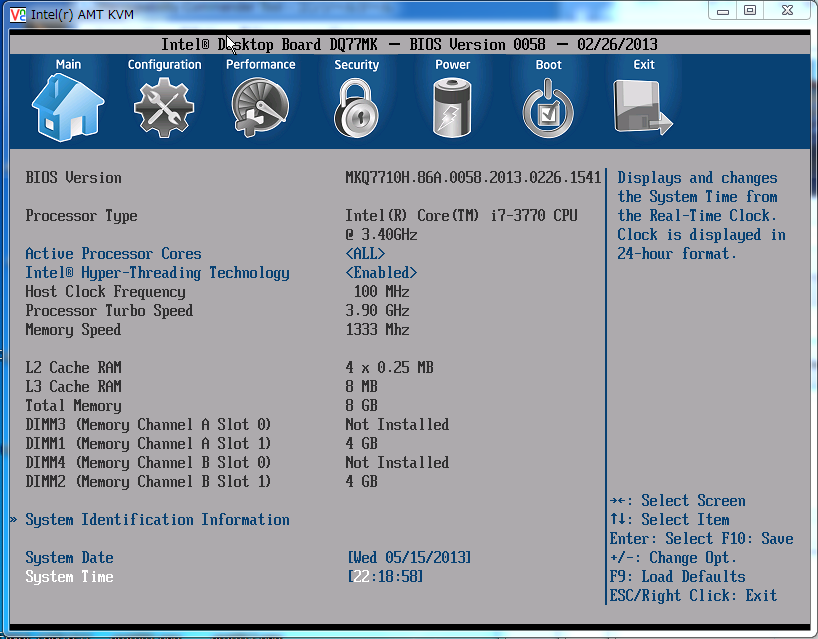Click the Power battery icon
Image resolution: width=818 pixels, height=639 pixels.
point(452,108)
